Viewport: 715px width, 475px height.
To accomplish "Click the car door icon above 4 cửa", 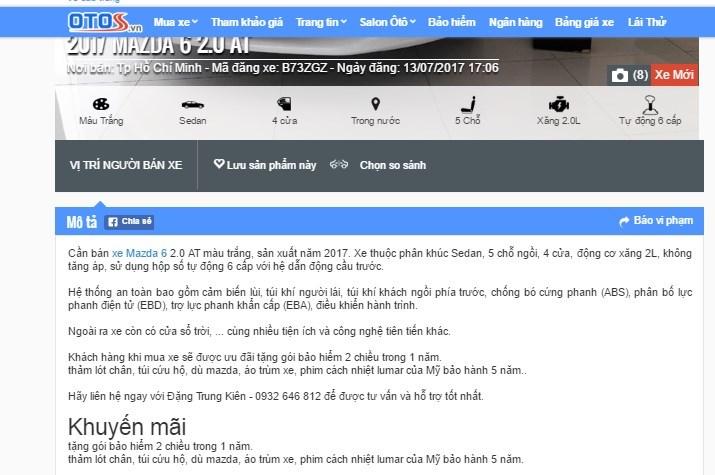I will pos(285,104).
